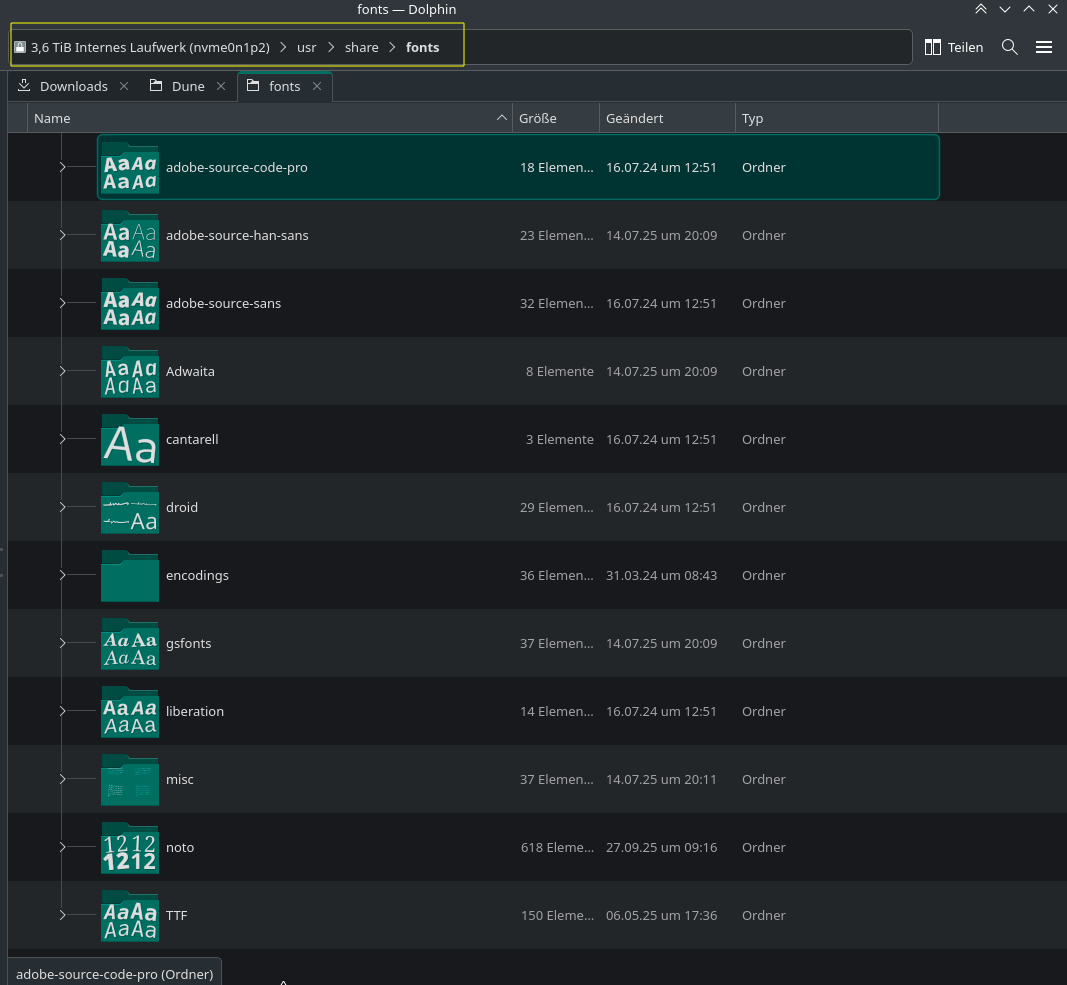1067x985 pixels.
Task: Sort by the Größe column header
Action: [x=555, y=118]
